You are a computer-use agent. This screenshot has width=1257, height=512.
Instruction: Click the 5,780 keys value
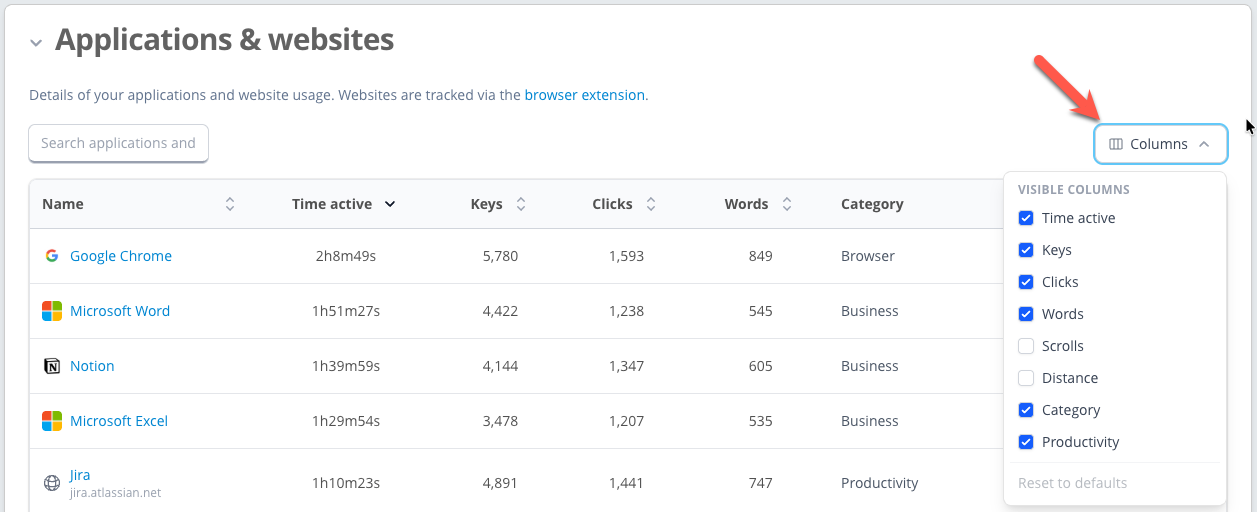click(x=500, y=256)
